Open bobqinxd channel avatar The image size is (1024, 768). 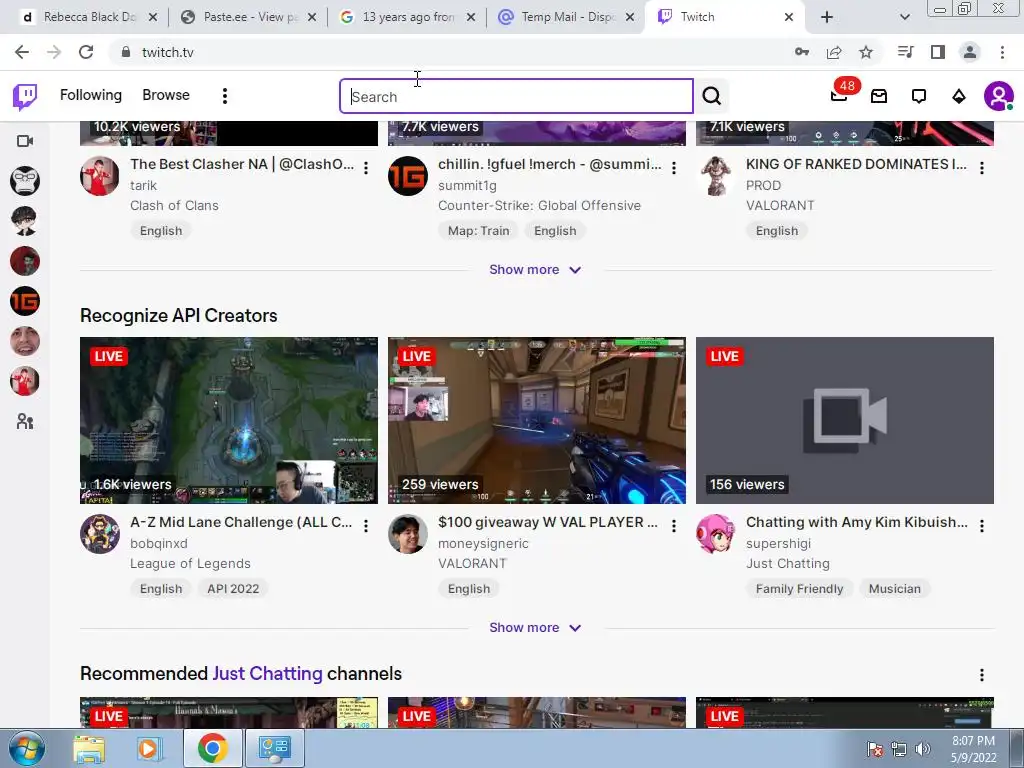[x=100, y=534]
